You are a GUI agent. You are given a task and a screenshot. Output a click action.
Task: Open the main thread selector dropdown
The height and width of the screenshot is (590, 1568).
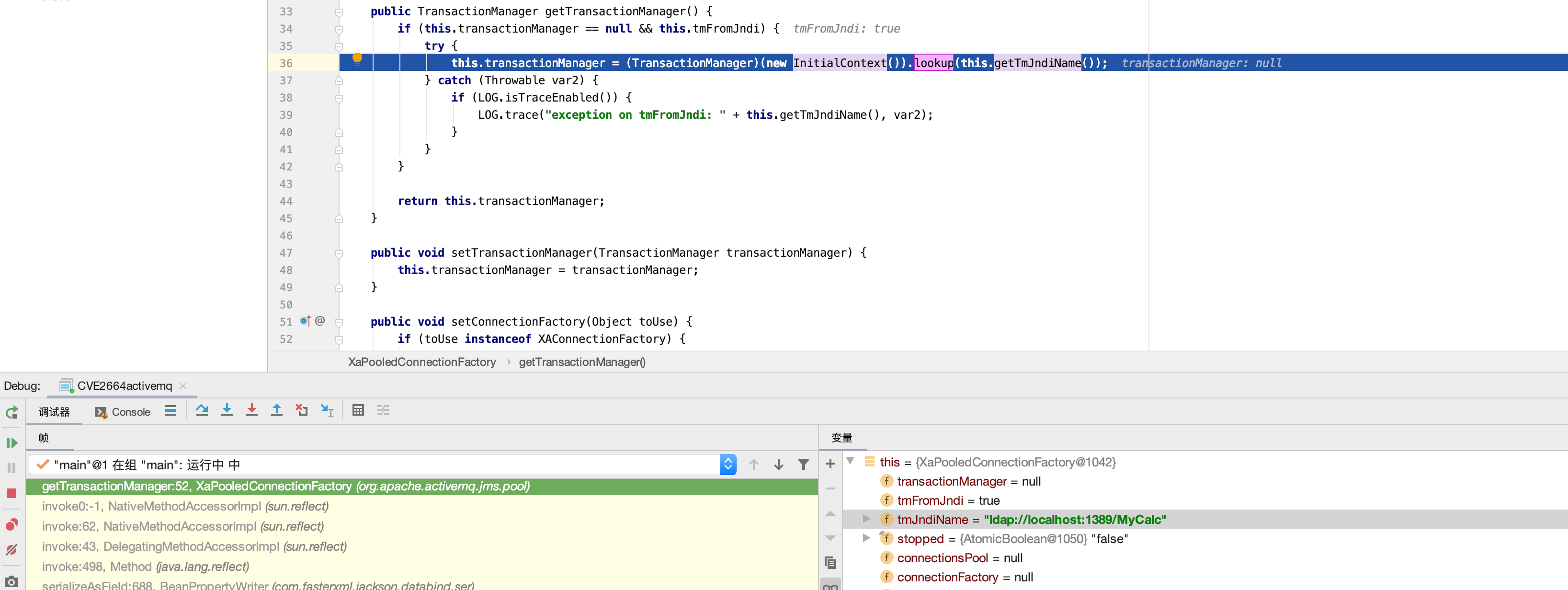727,465
